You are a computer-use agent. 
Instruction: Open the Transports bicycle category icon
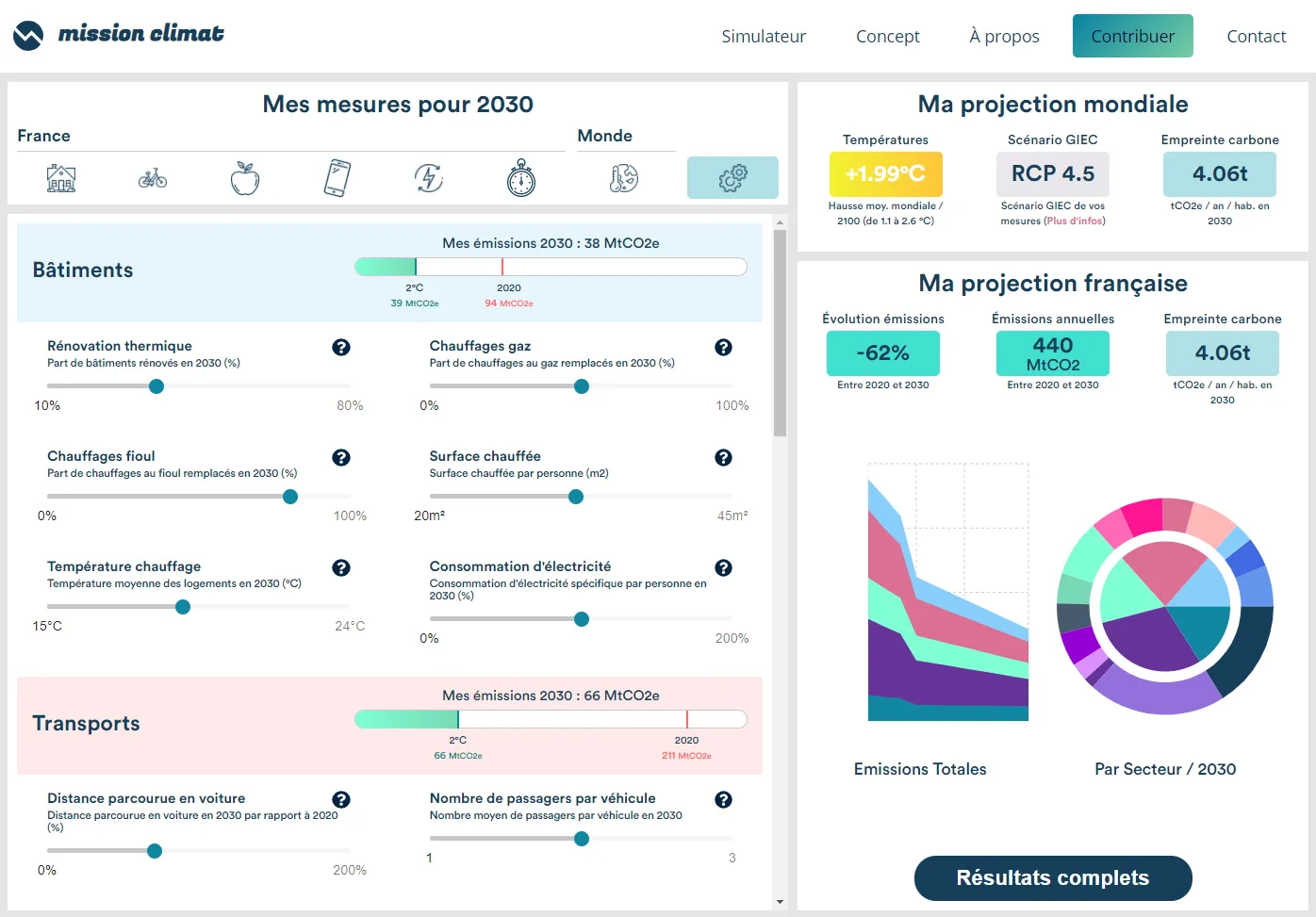point(153,177)
